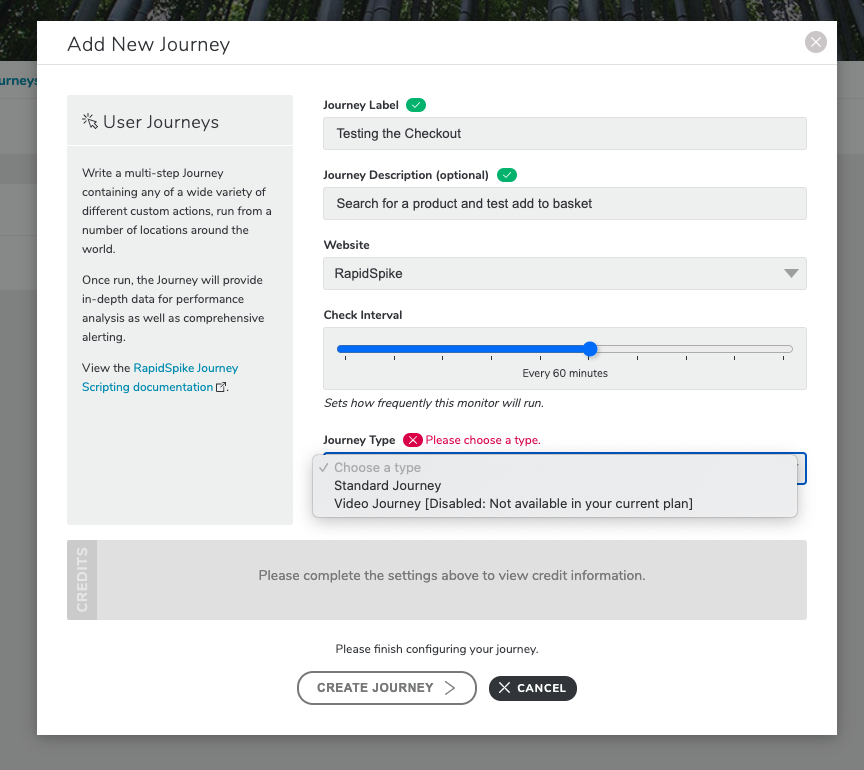Select the Choose a type placeholder option
Screen dimensions: 864x770
pos(377,467)
